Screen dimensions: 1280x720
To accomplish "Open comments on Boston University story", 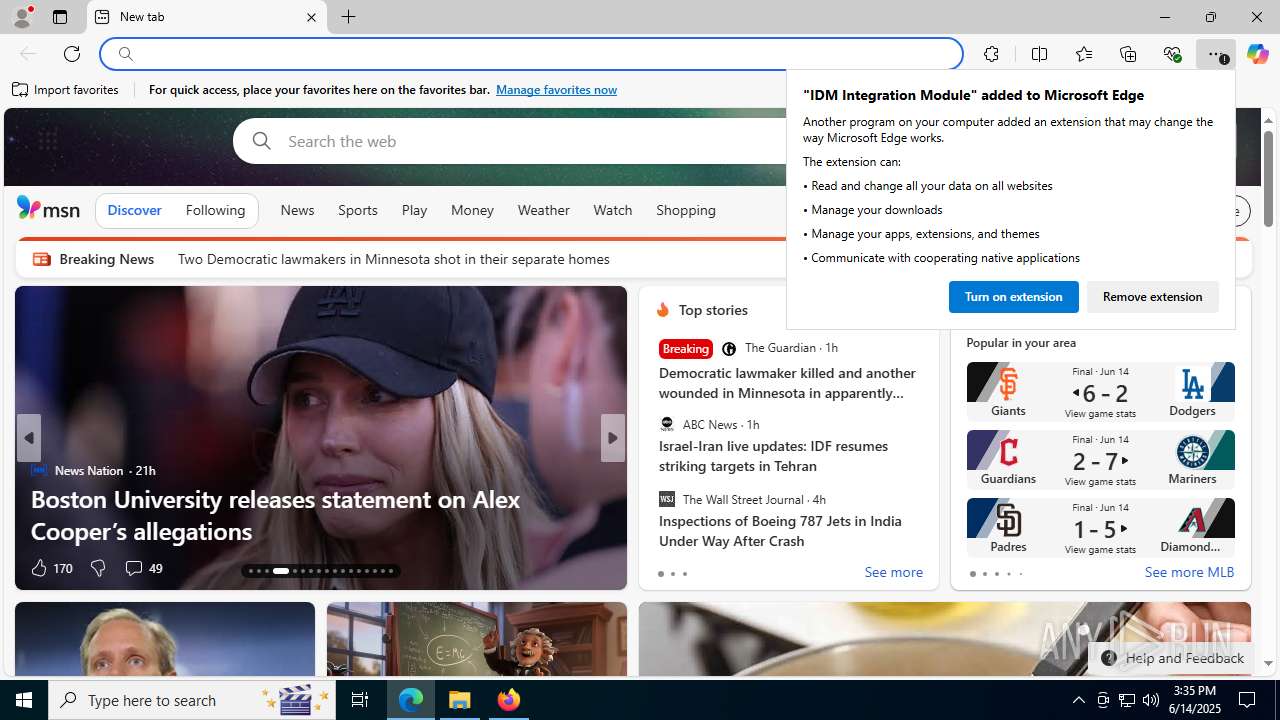I will pyautogui.click(x=143, y=568).
